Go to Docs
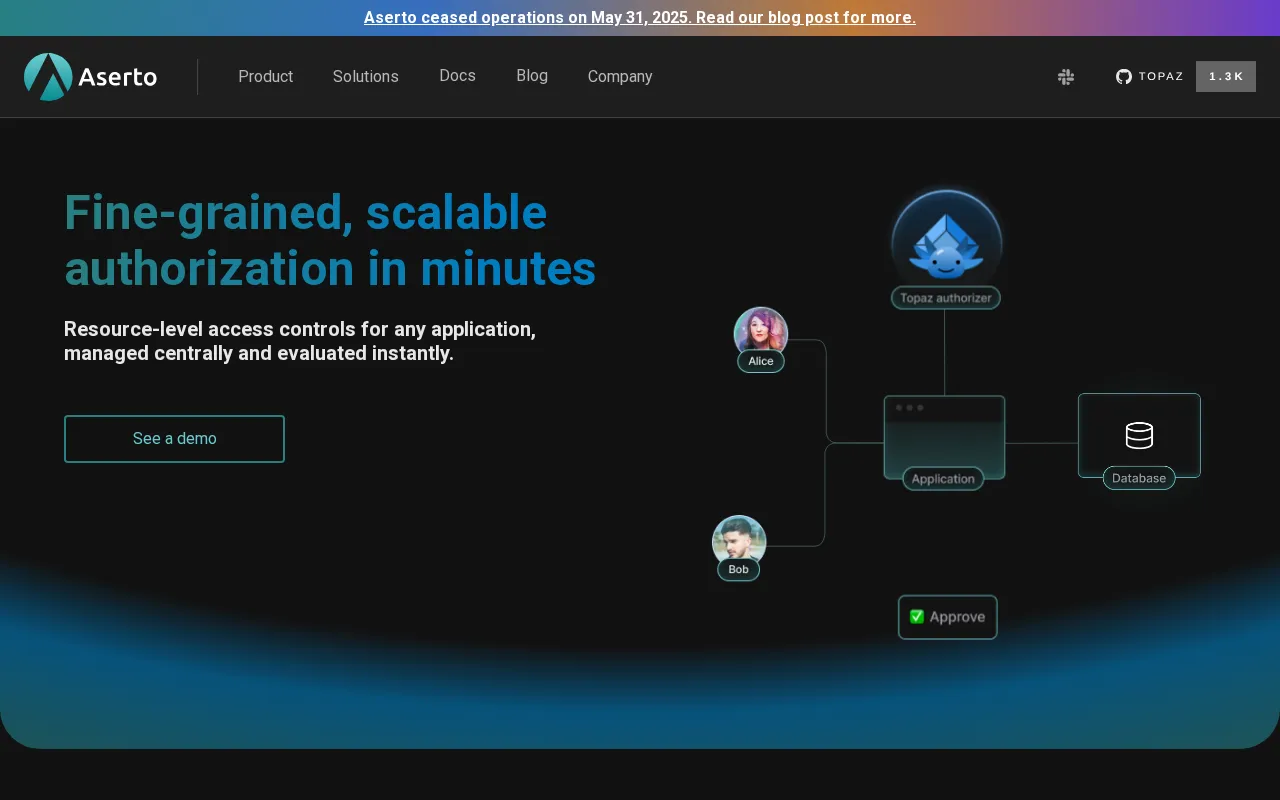This screenshot has width=1280, height=800. 457,76
